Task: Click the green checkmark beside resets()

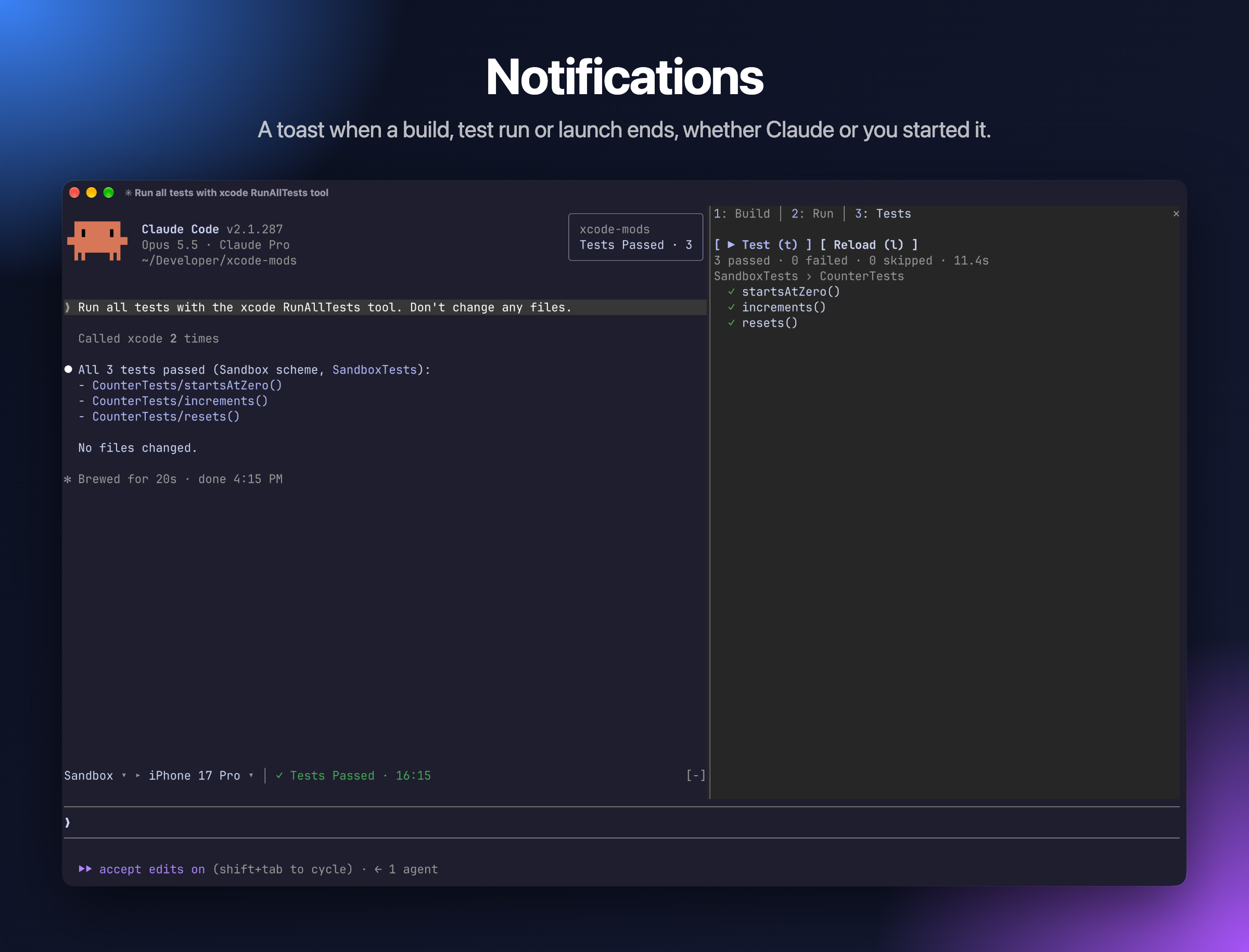Action: tap(731, 323)
